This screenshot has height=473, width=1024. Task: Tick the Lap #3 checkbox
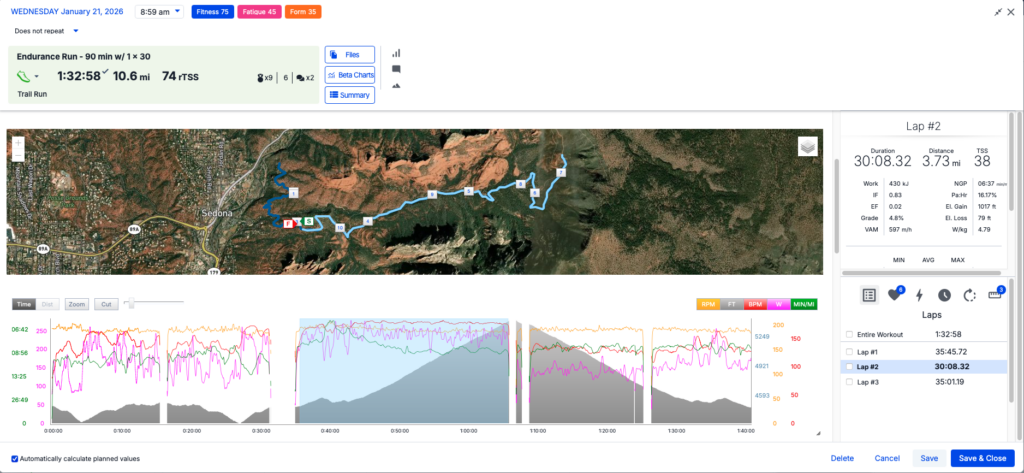click(x=850, y=382)
